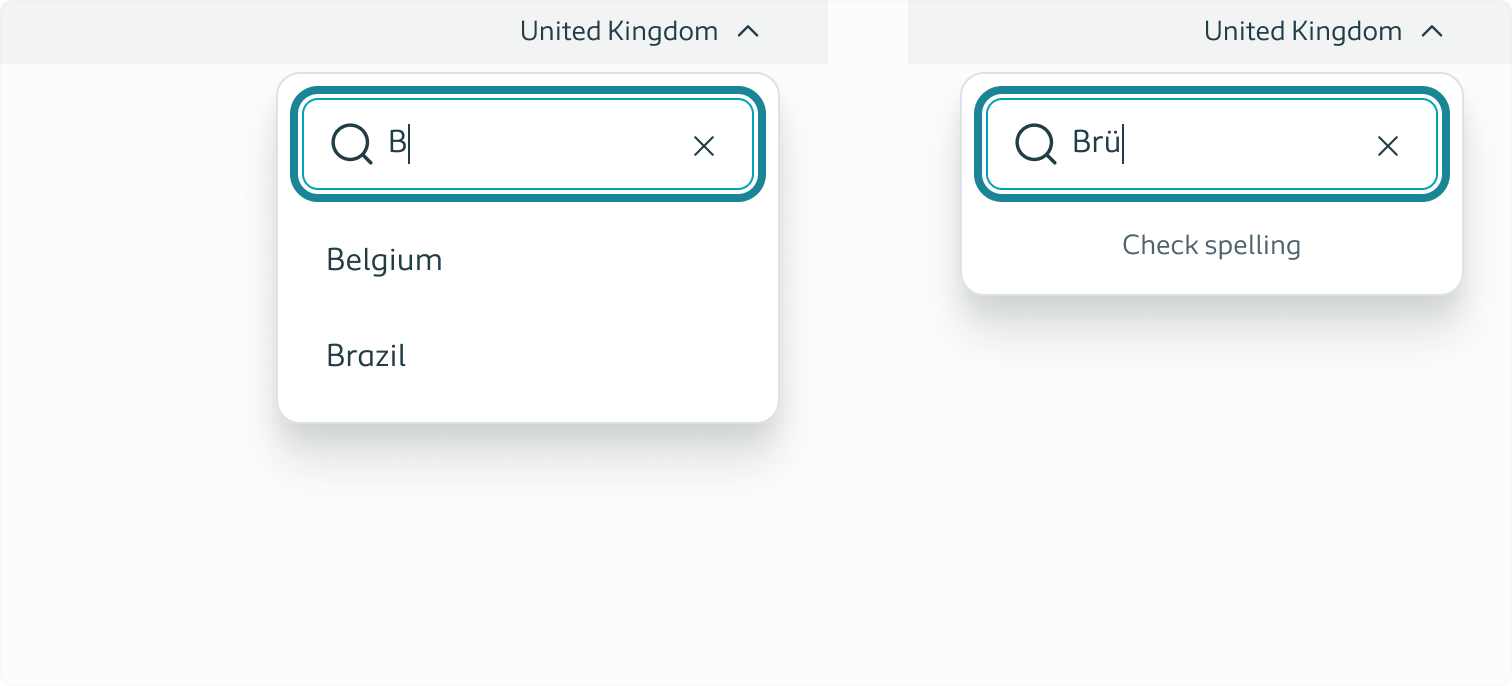The height and width of the screenshot is (686, 1512).
Task: Select 'Belgium' from the suggestions
Action: pos(384,259)
